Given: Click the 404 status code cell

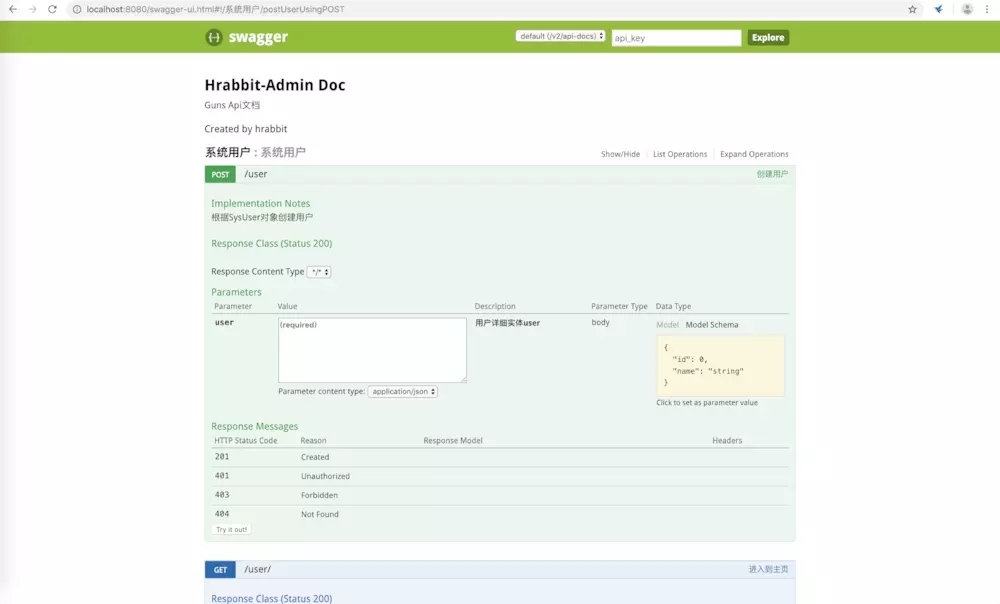Looking at the screenshot, I should pos(222,514).
